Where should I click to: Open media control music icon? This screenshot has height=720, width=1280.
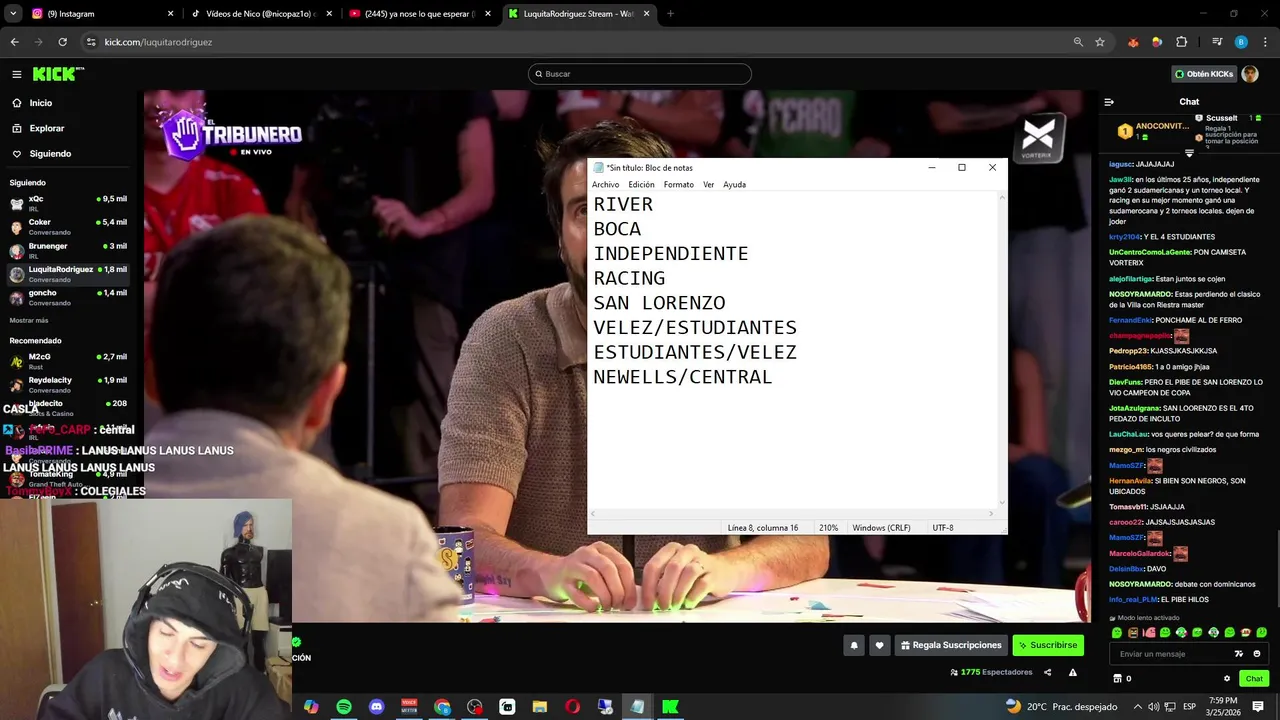coord(1217,42)
